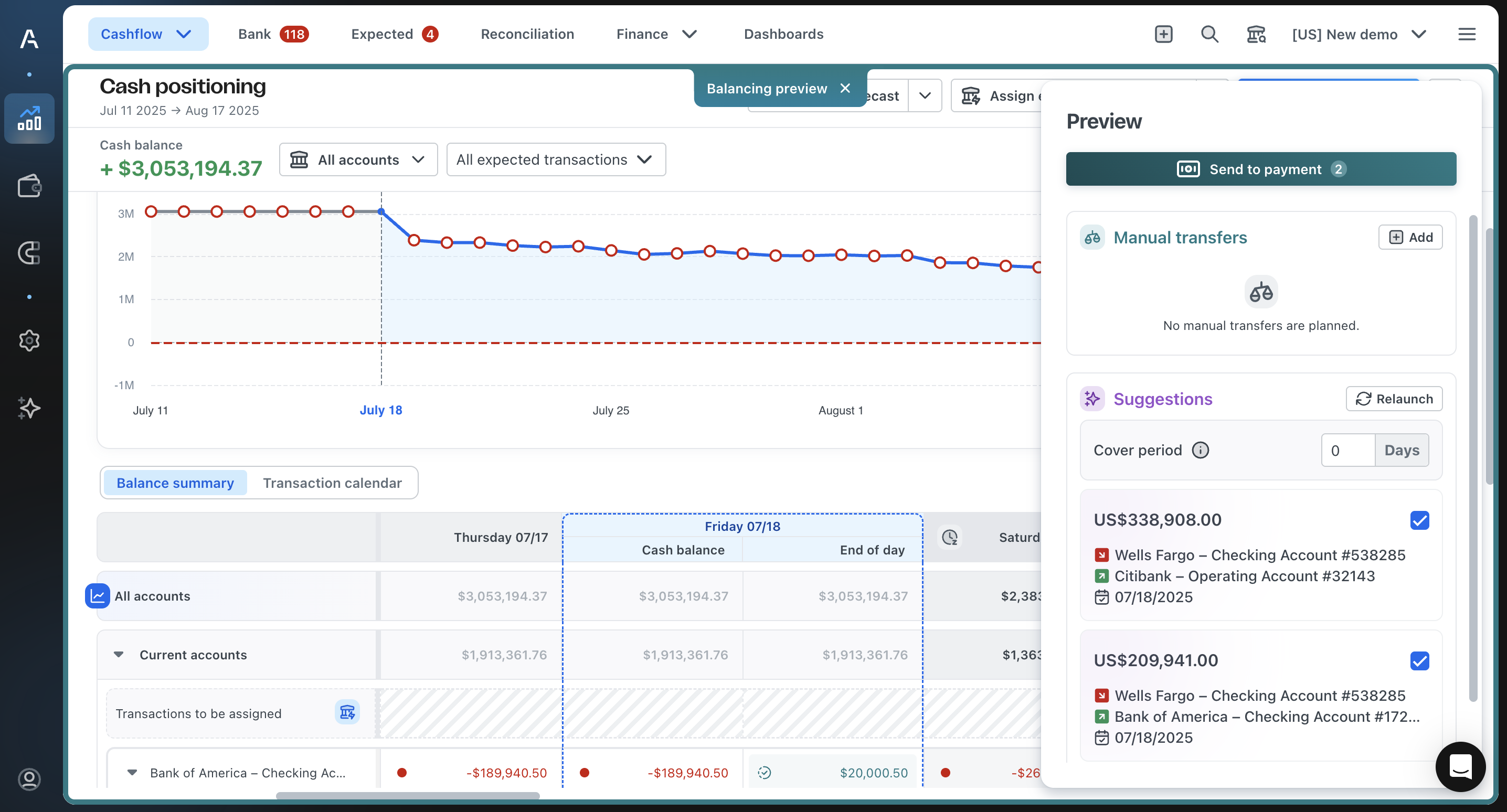Open the Reconciliation tab

527,34
